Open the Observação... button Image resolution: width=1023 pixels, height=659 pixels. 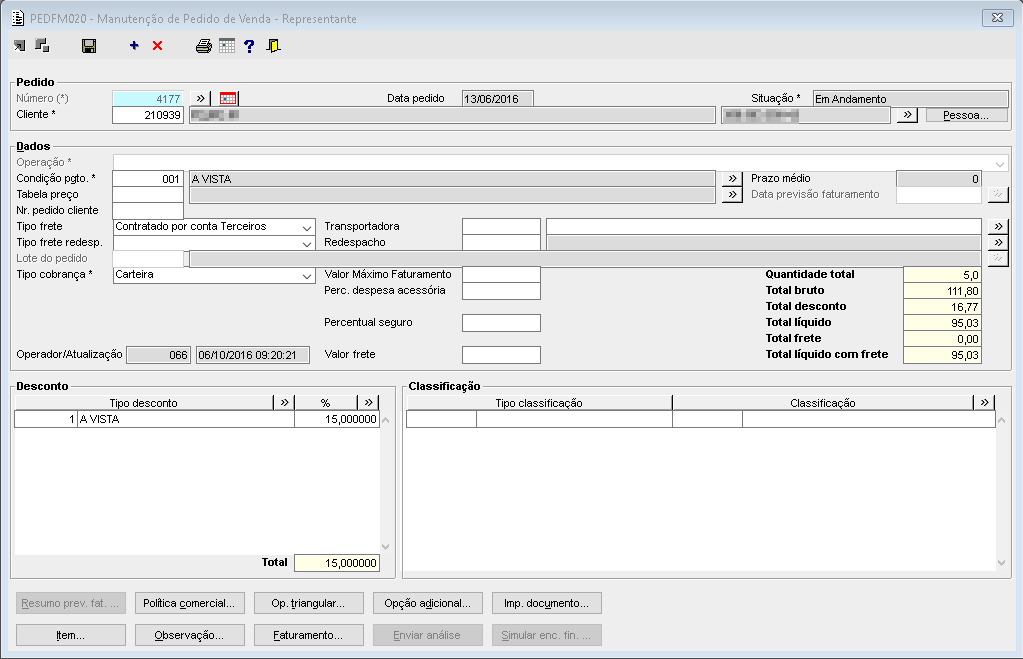[189, 636]
